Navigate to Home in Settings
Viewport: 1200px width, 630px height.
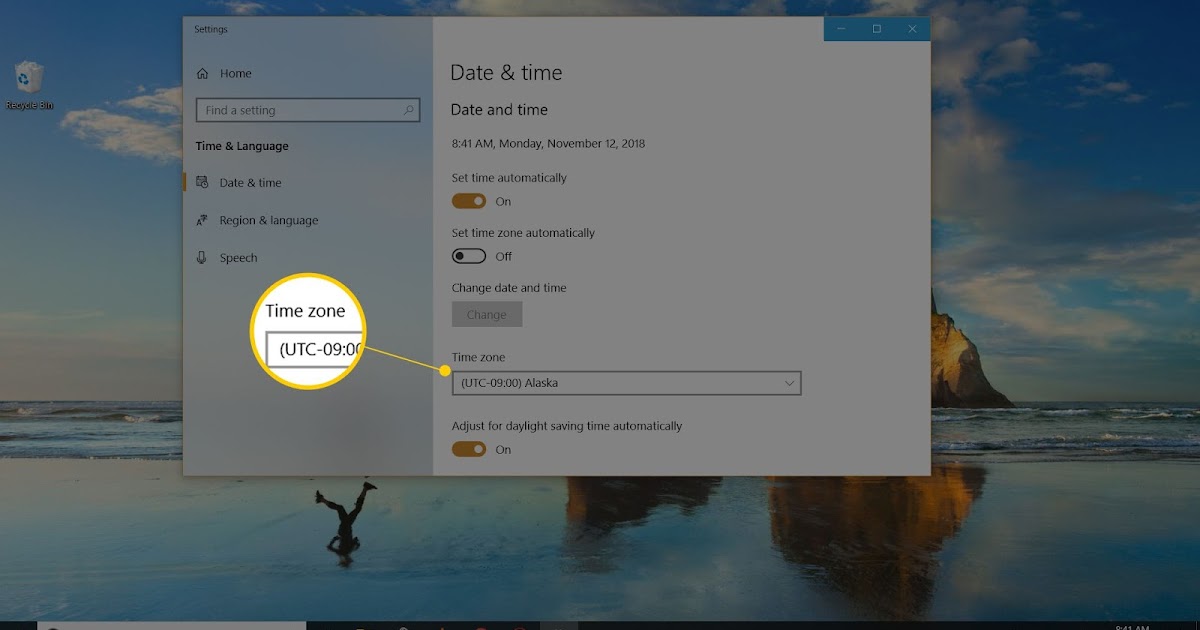(237, 73)
